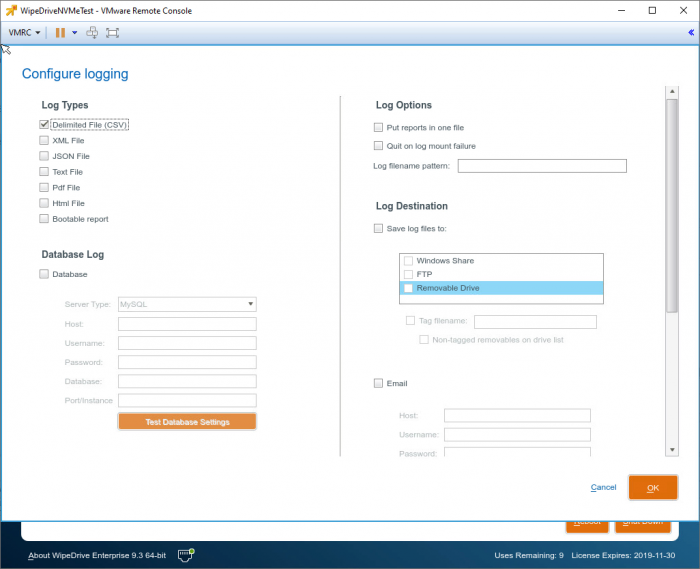This screenshot has width=700, height=569.
Task: Minimize the VMware Remote Console window
Action: pyautogui.click(x=621, y=10)
